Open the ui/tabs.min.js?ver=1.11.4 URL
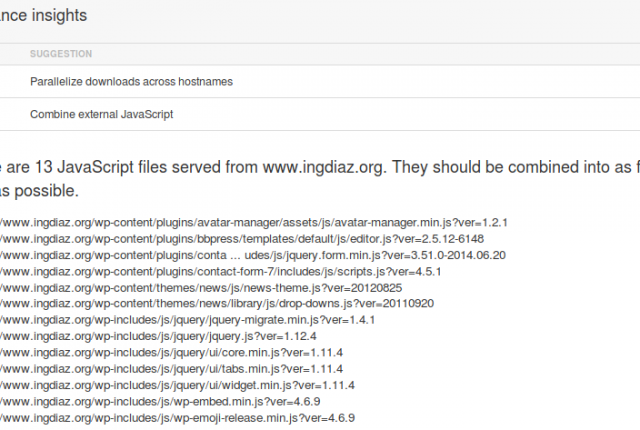The width and height of the screenshot is (640, 430). point(171,369)
